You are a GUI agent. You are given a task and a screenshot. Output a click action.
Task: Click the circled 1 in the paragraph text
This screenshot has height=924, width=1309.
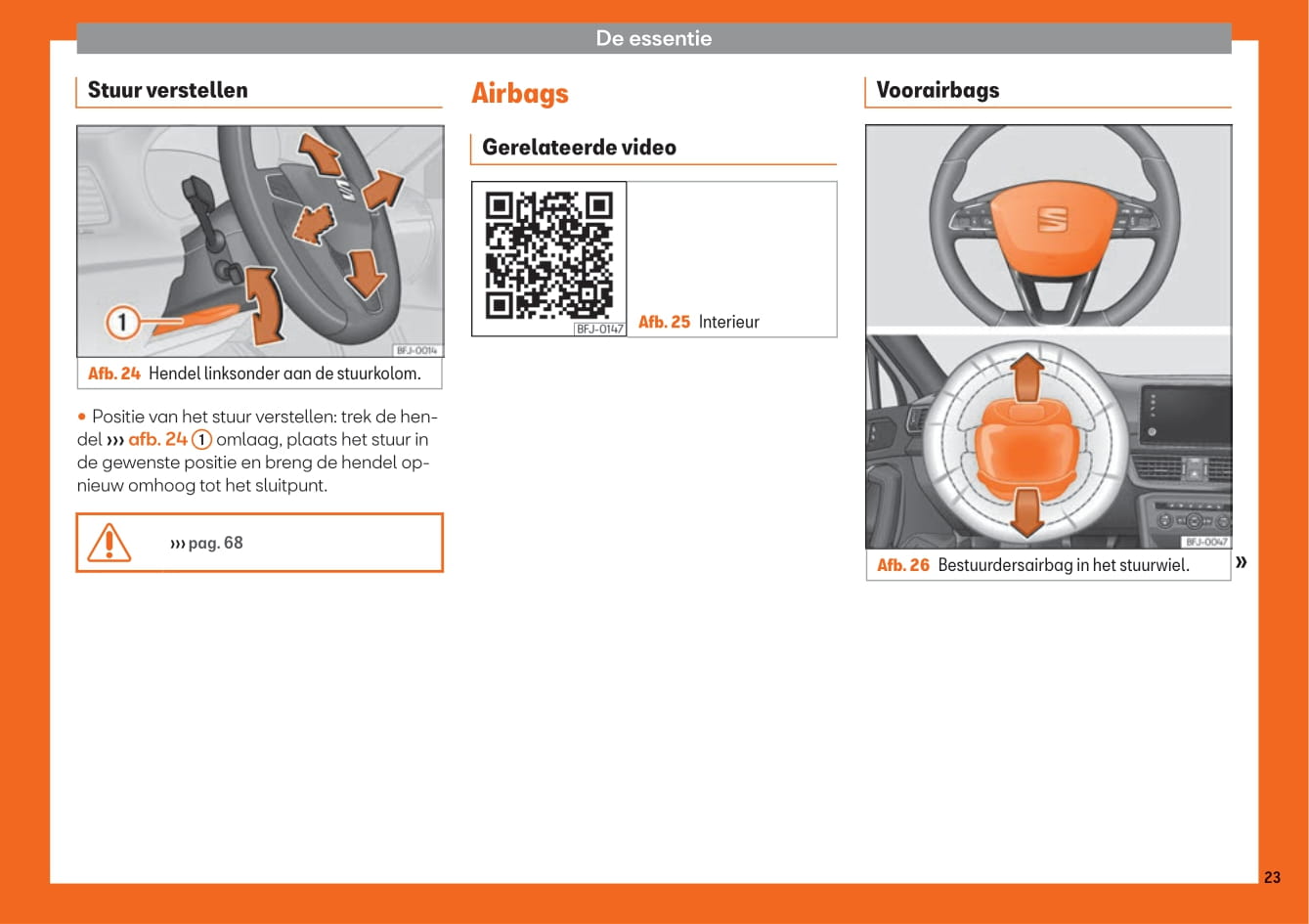tap(201, 440)
